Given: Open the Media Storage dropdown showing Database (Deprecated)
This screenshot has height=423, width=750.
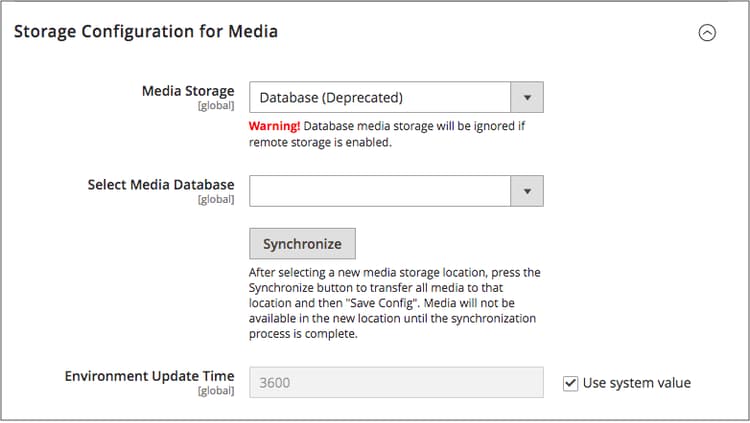Looking at the screenshot, I should [x=380, y=97].
